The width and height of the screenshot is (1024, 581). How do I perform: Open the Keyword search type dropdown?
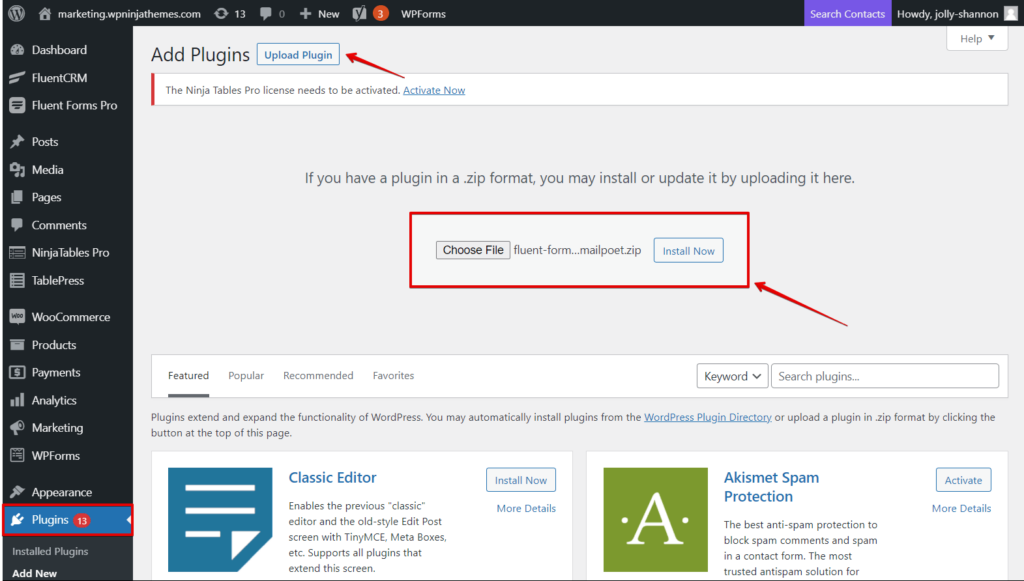coord(732,376)
